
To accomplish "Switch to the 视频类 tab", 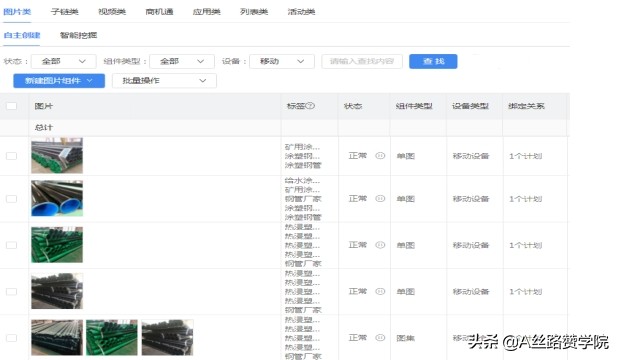I will tap(112, 12).
